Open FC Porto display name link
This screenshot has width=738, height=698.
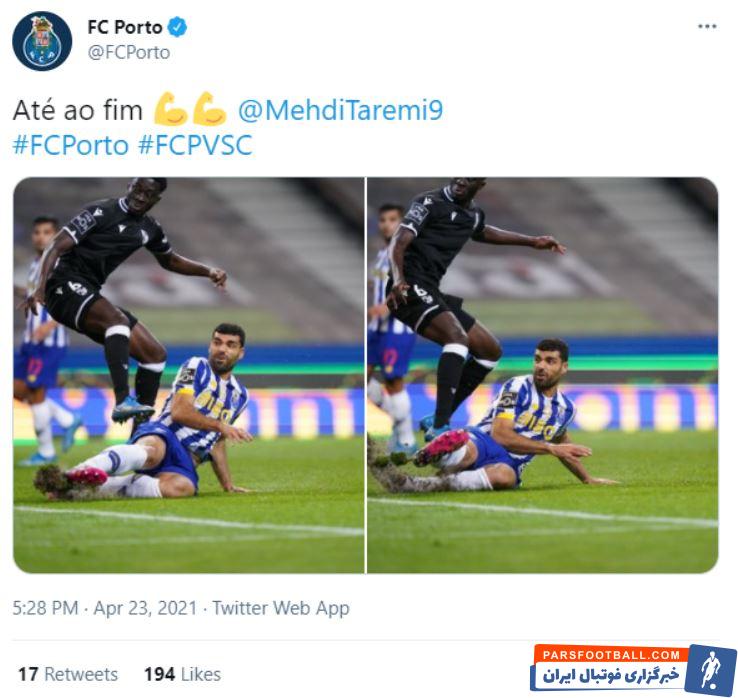(x=125, y=27)
